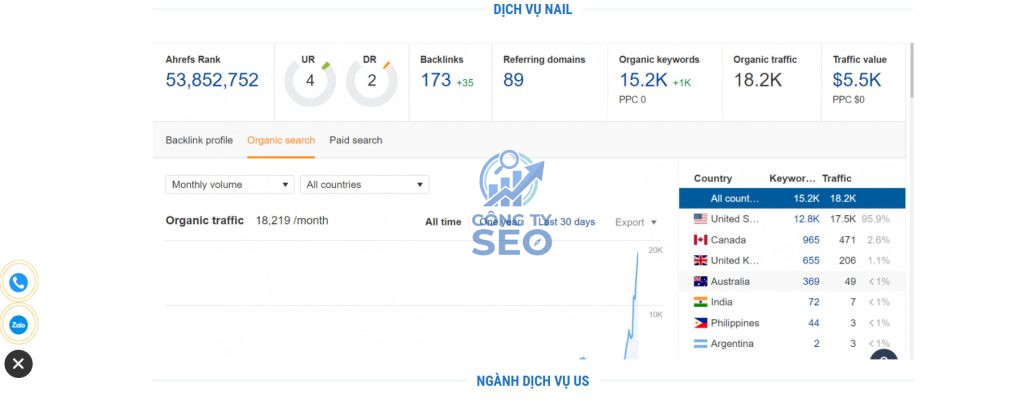Click the Canada flag icon
Screen dimensions: 1024x414
tap(700, 240)
